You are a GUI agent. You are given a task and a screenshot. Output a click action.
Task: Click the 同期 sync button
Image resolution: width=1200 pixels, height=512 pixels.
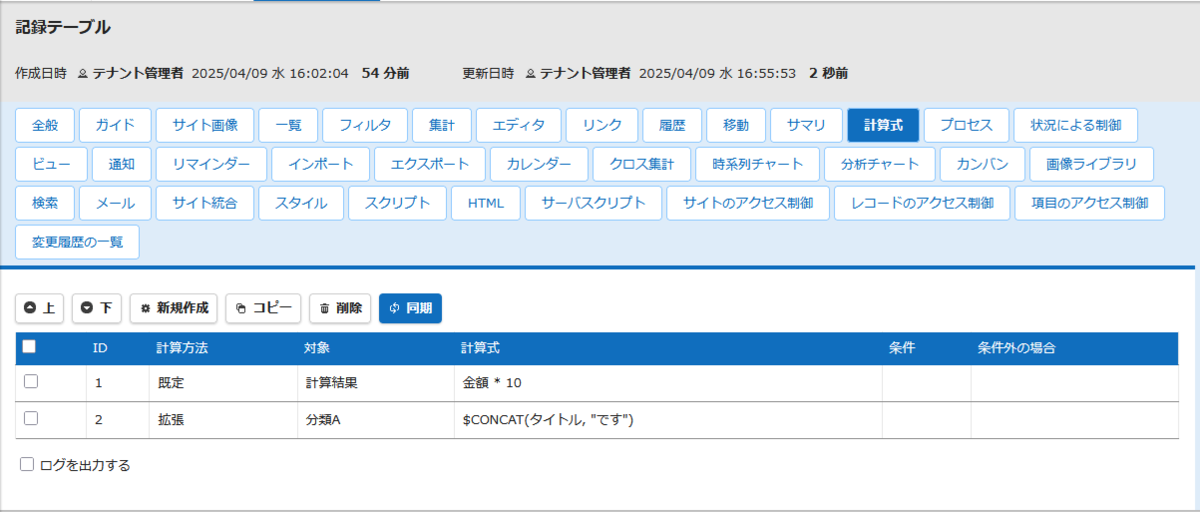(410, 308)
